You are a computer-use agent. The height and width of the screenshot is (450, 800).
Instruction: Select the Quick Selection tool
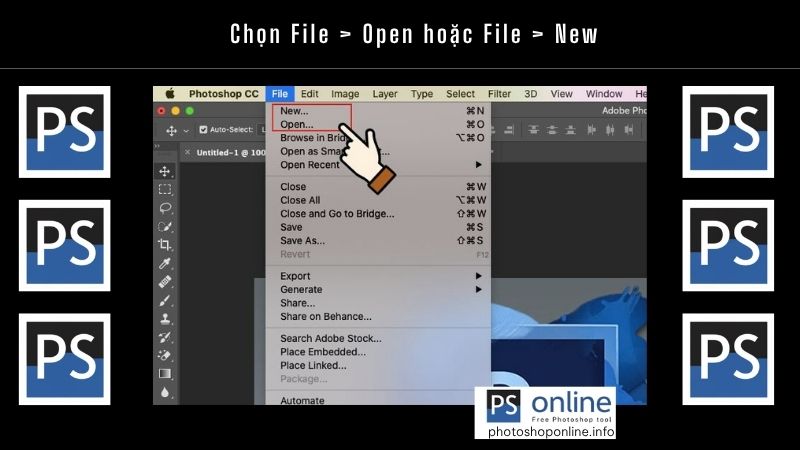coord(165,227)
